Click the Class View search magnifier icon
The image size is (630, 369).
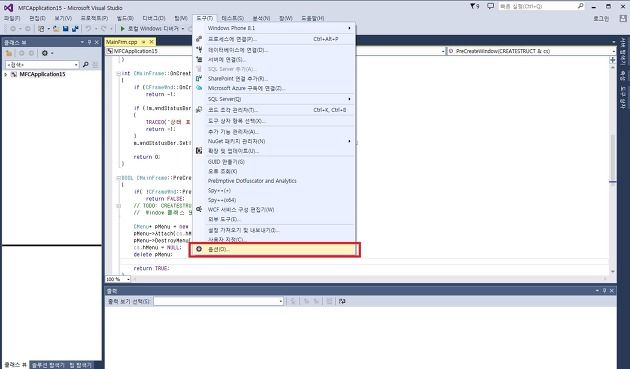[x=85, y=65]
